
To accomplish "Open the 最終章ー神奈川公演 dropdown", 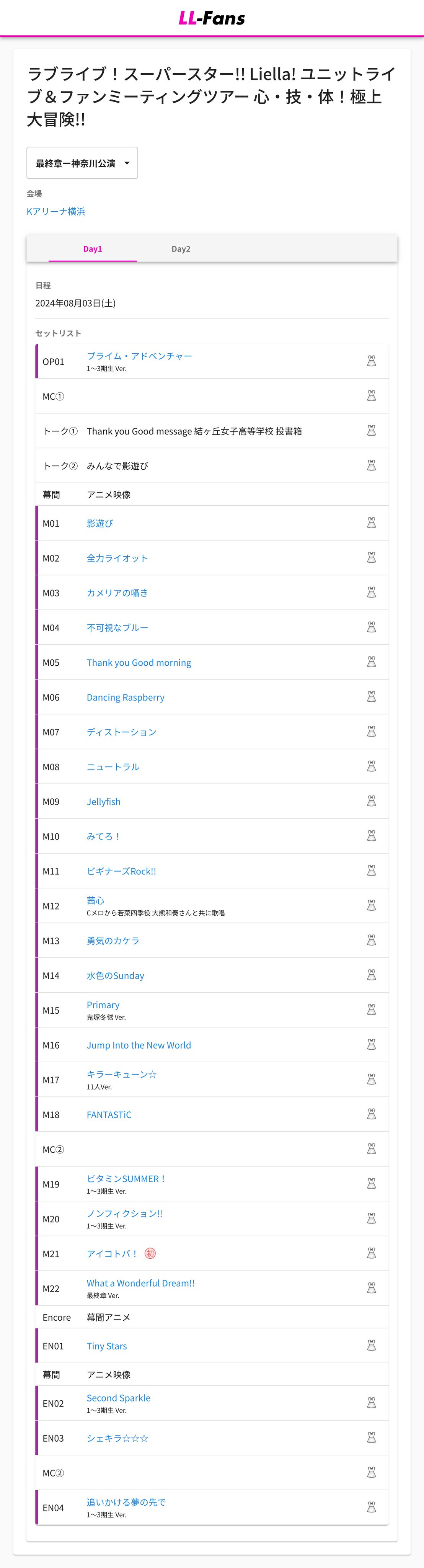I will pos(82,163).
